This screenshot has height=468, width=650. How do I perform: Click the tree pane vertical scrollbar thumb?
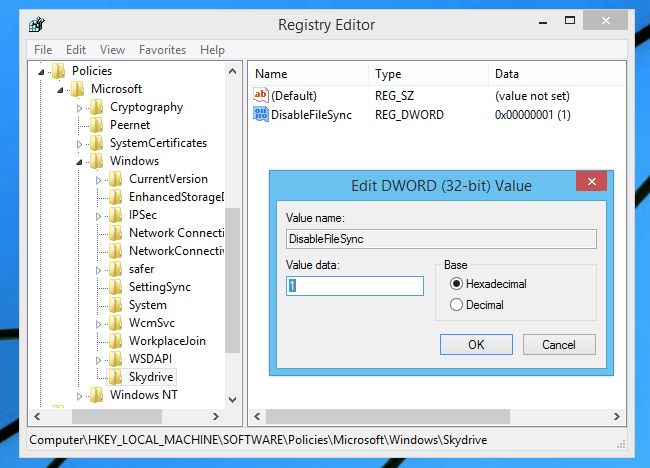pyautogui.click(x=233, y=280)
